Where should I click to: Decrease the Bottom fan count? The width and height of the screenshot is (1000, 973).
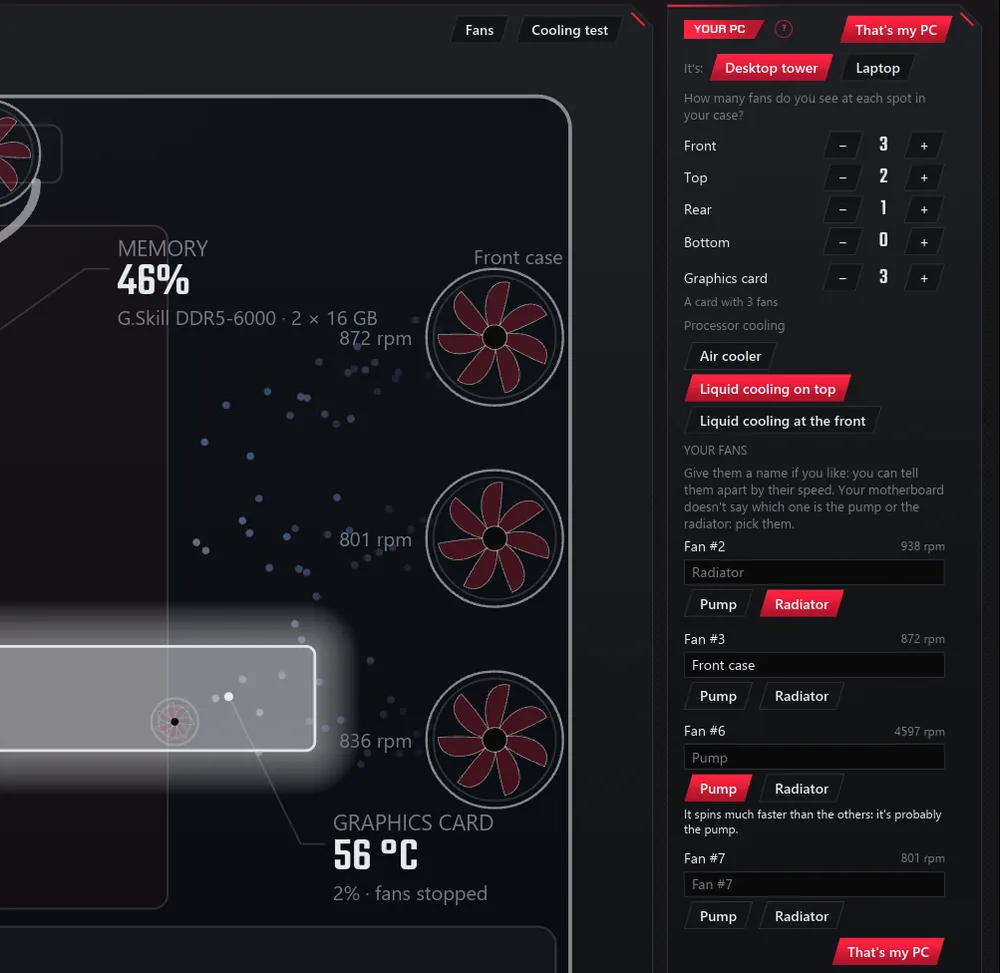pos(842,242)
